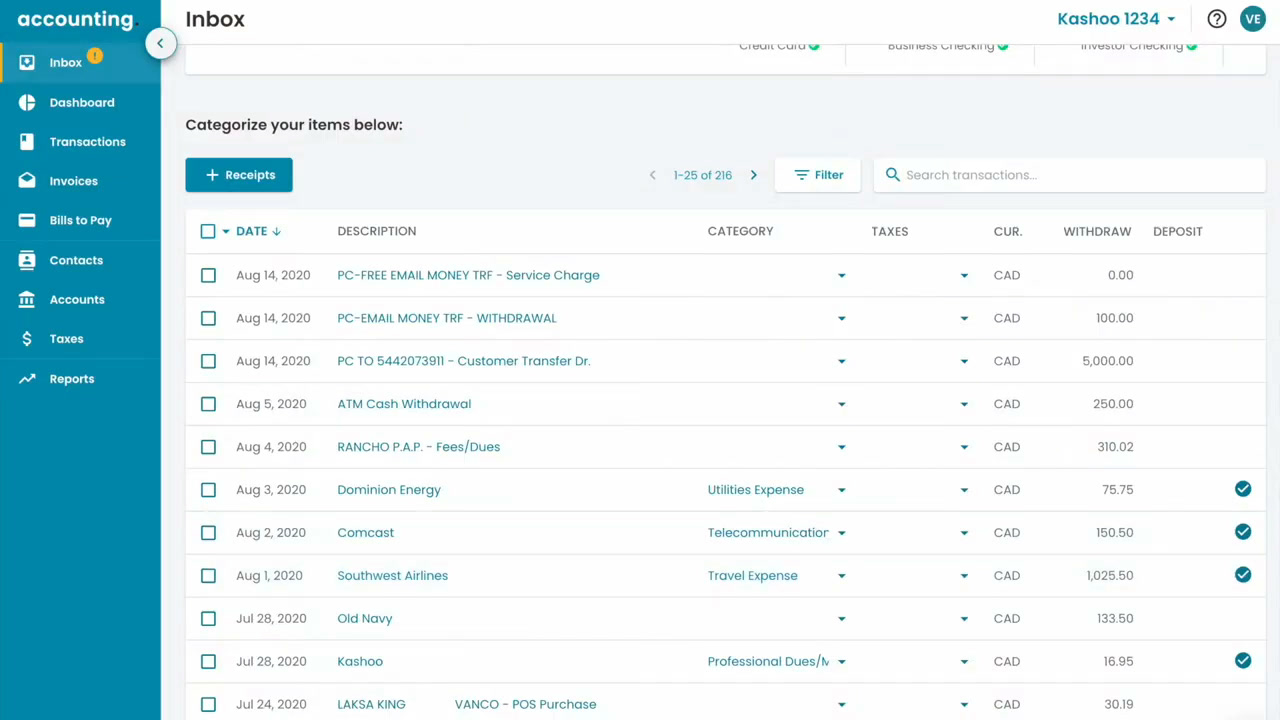Select the Dominion Energy row checkbox
Image resolution: width=1280 pixels, height=720 pixels.
point(208,490)
